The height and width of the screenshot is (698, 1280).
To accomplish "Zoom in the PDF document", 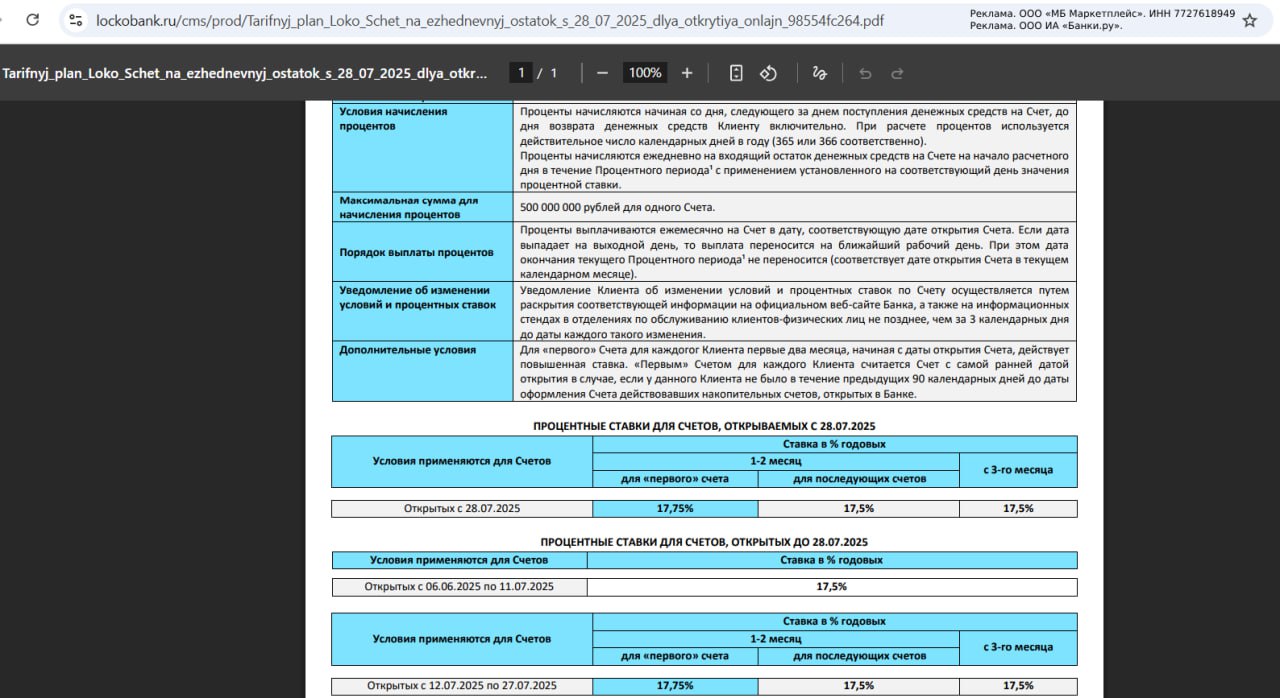I will (x=687, y=73).
